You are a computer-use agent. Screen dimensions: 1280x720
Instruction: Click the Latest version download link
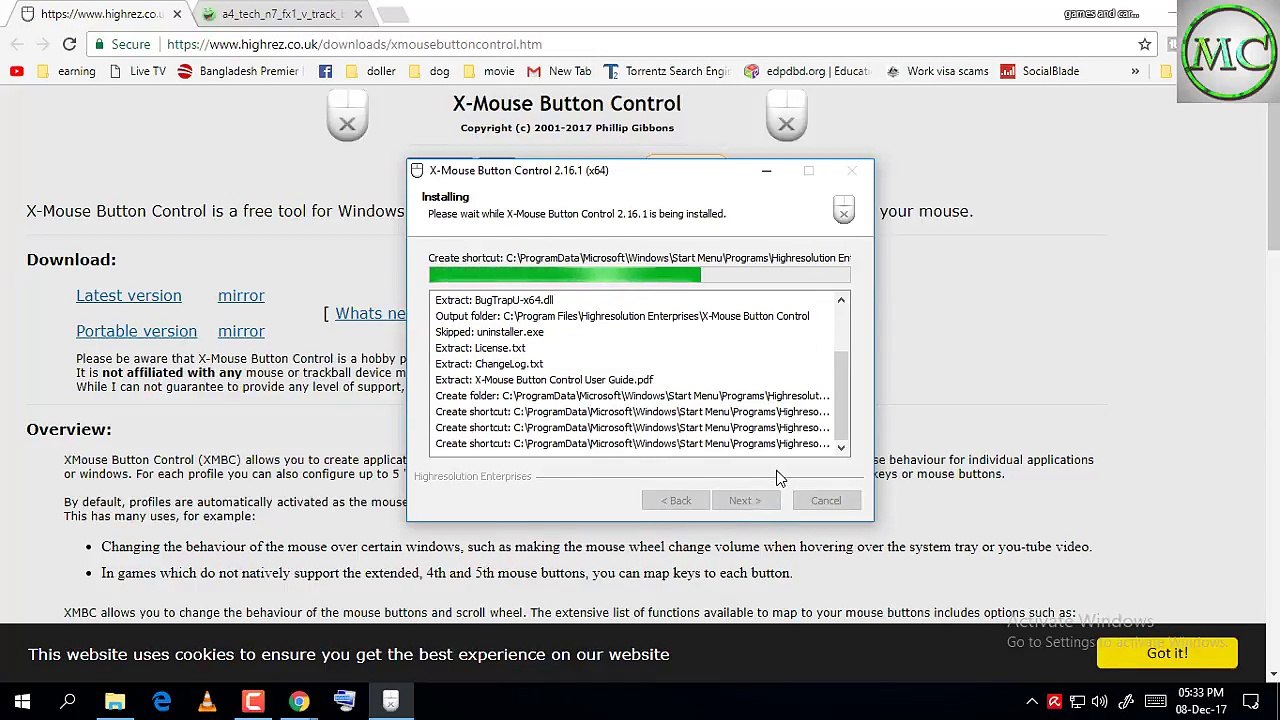coord(129,296)
